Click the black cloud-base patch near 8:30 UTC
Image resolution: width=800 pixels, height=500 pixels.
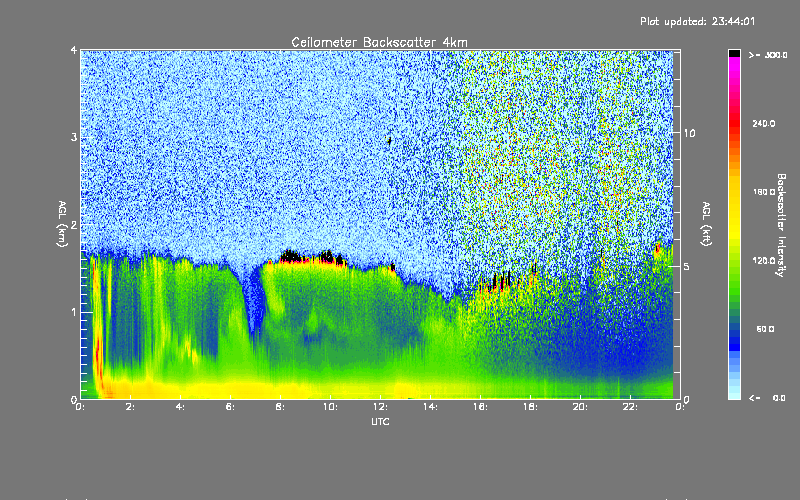pos(291,256)
